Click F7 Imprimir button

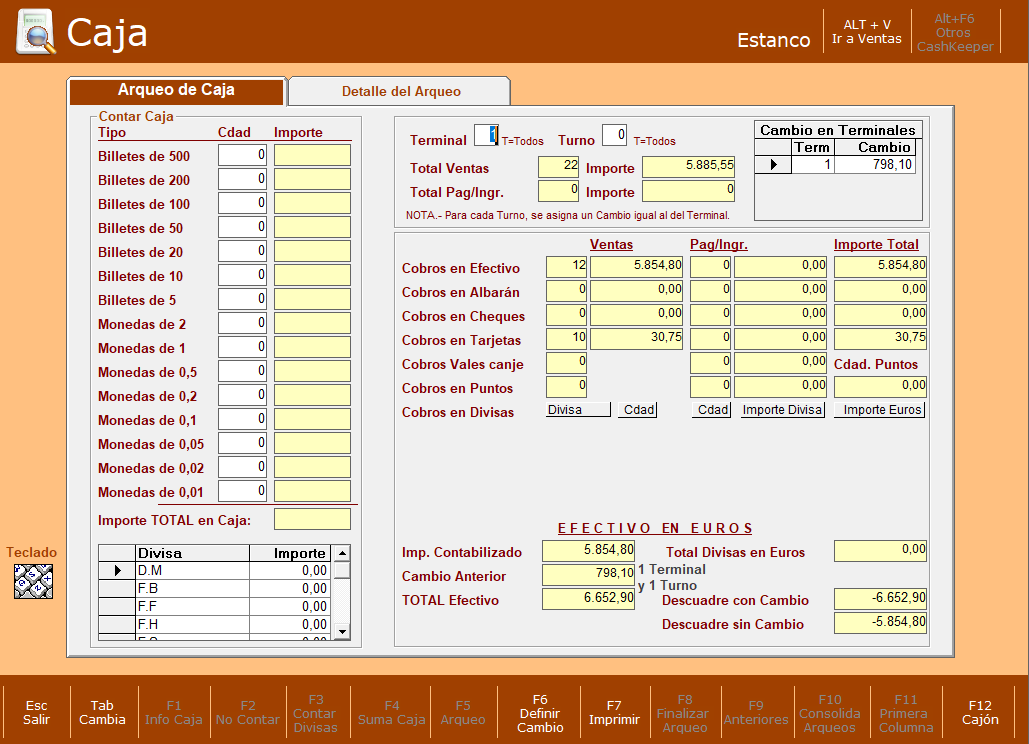614,713
